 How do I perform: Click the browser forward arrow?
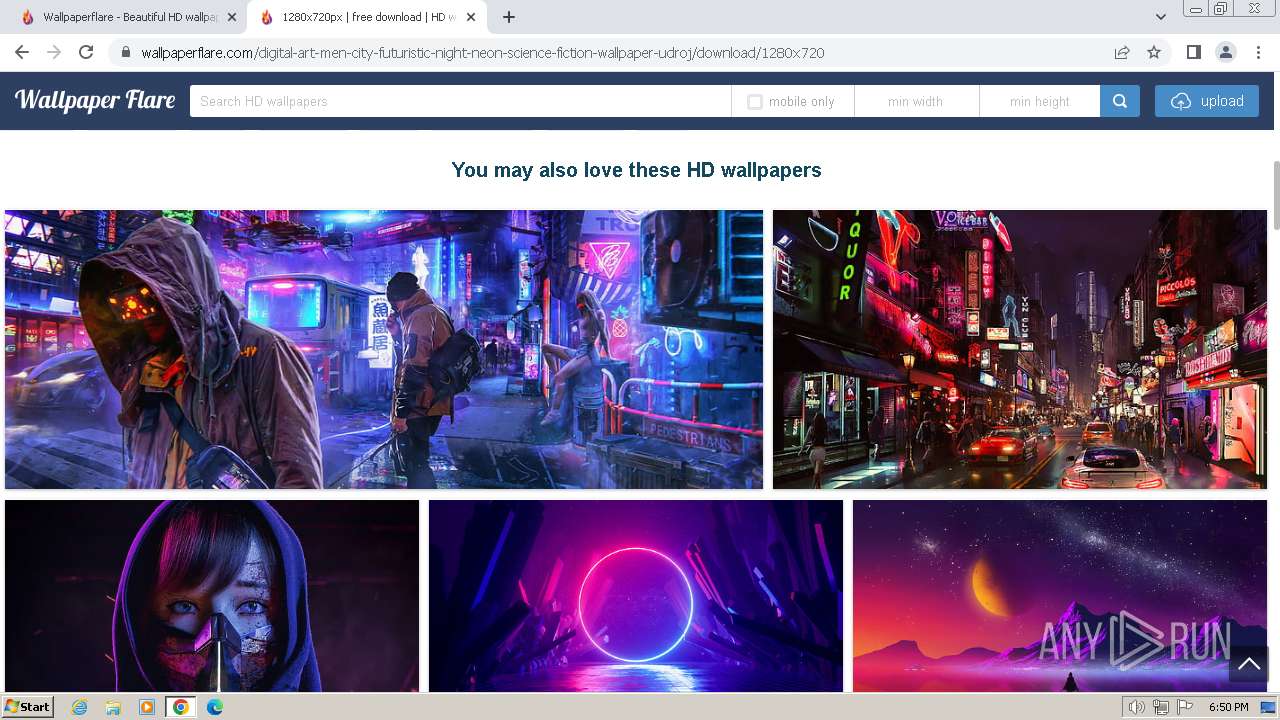tap(54, 52)
